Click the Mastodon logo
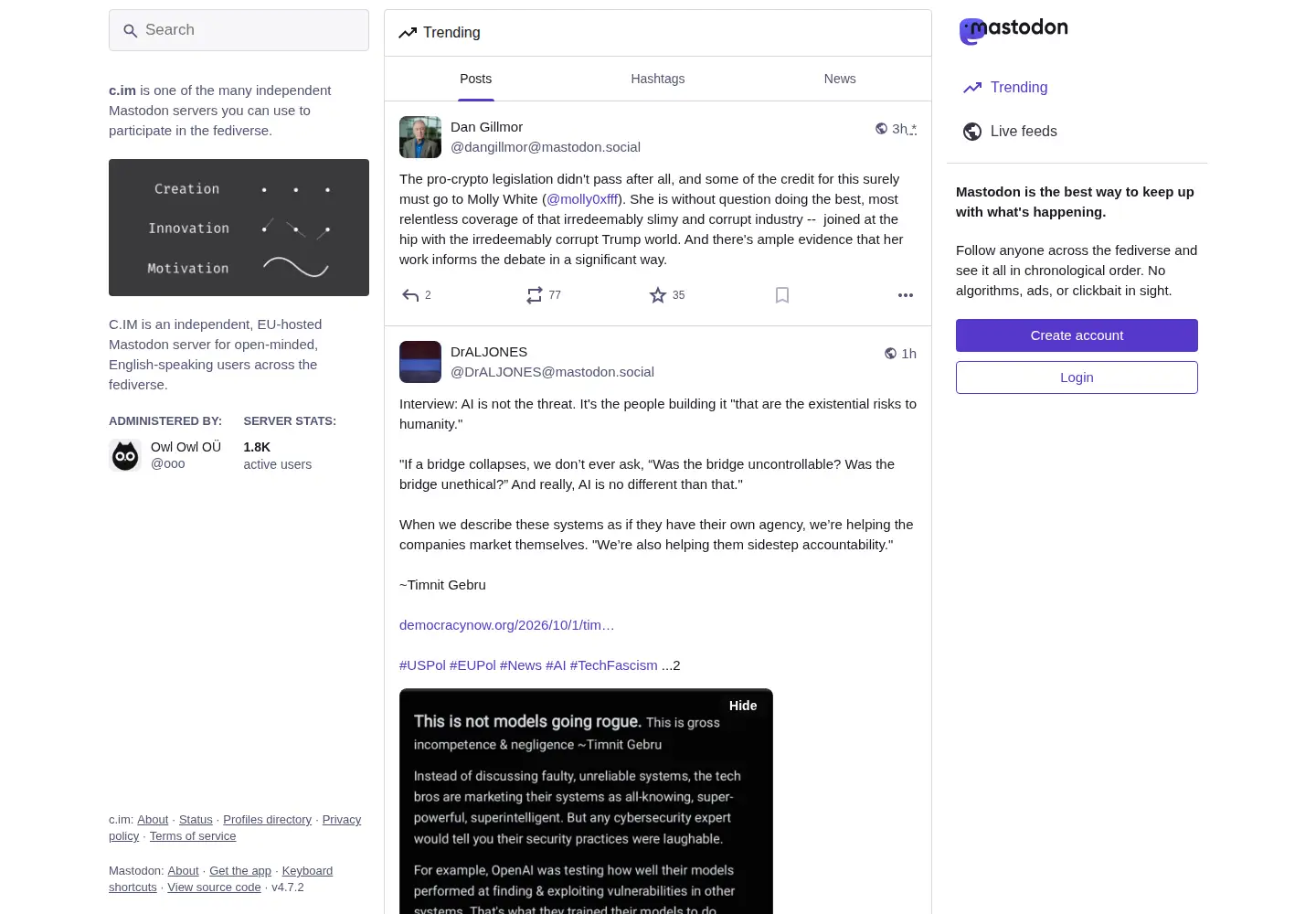The height and width of the screenshot is (914, 1316). click(x=1014, y=30)
